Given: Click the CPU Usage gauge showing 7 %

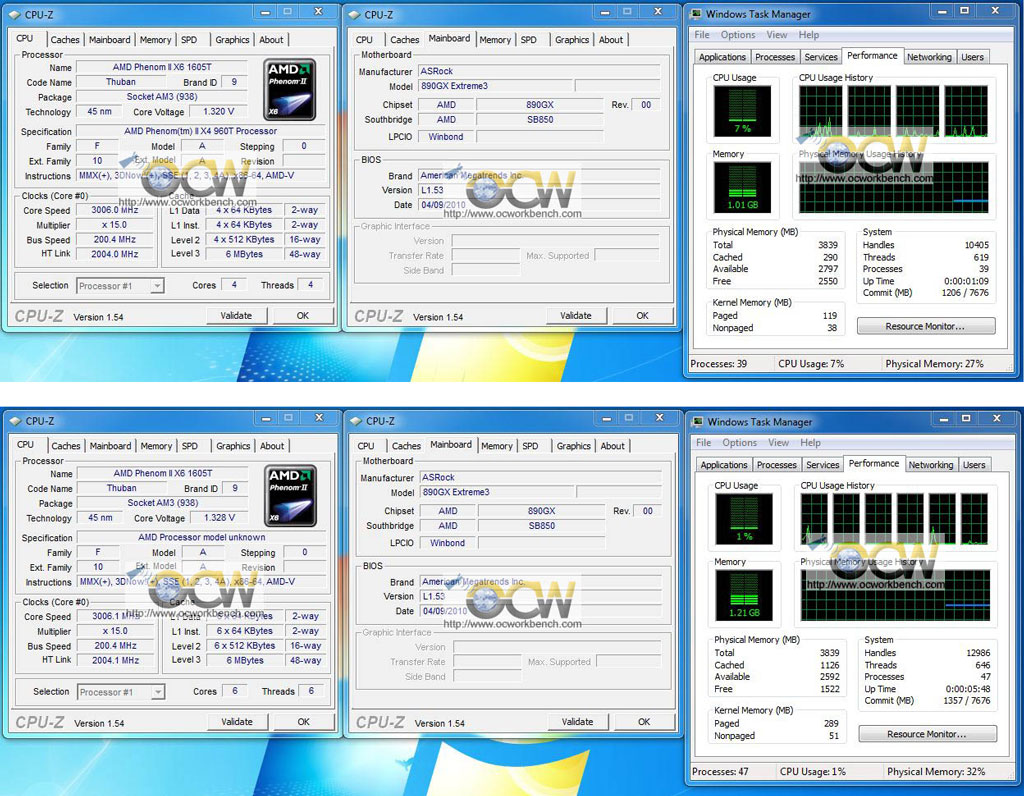Looking at the screenshot, I should (x=743, y=111).
